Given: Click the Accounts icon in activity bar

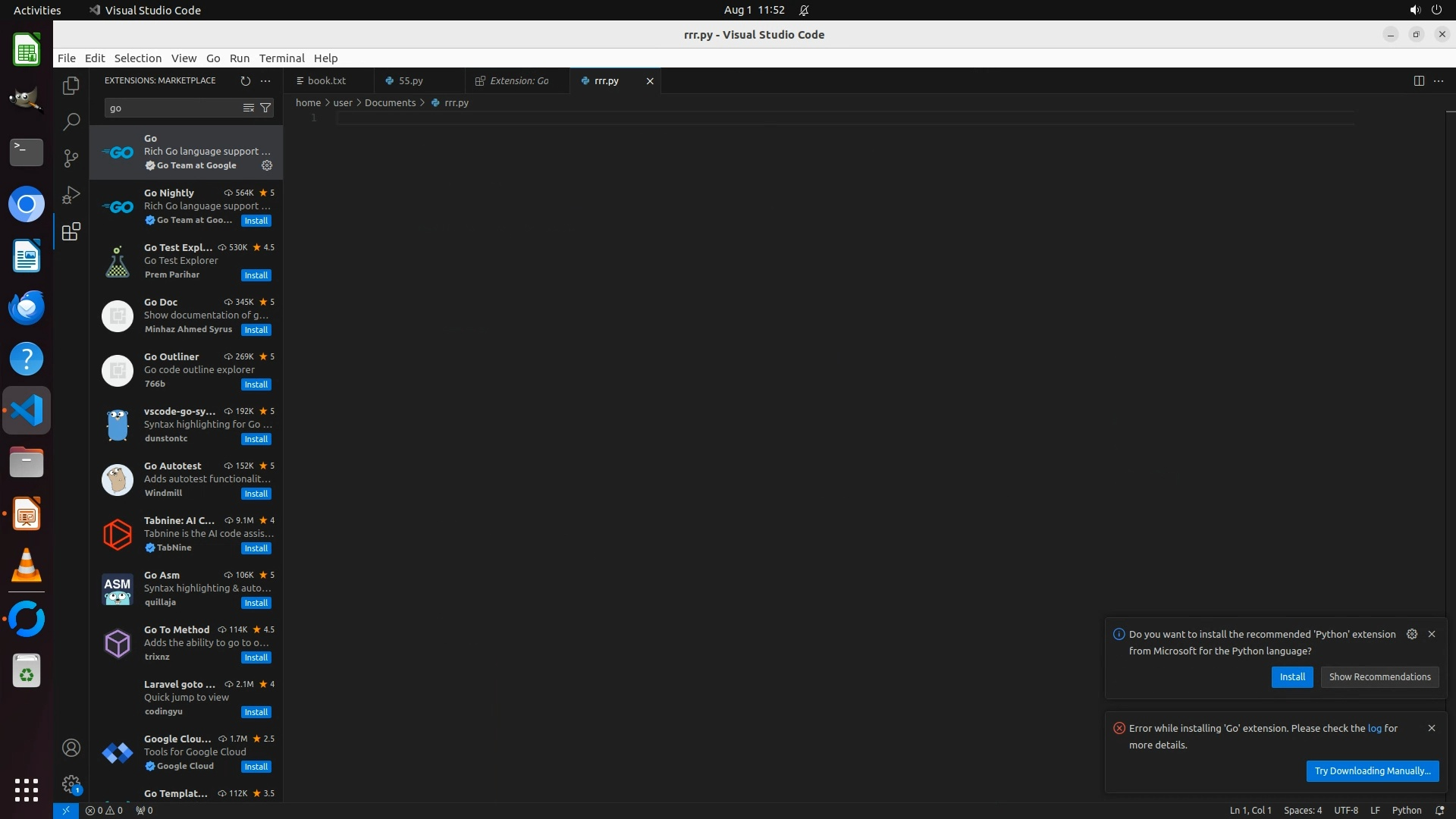Looking at the screenshot, I should (x=71, y=748).
